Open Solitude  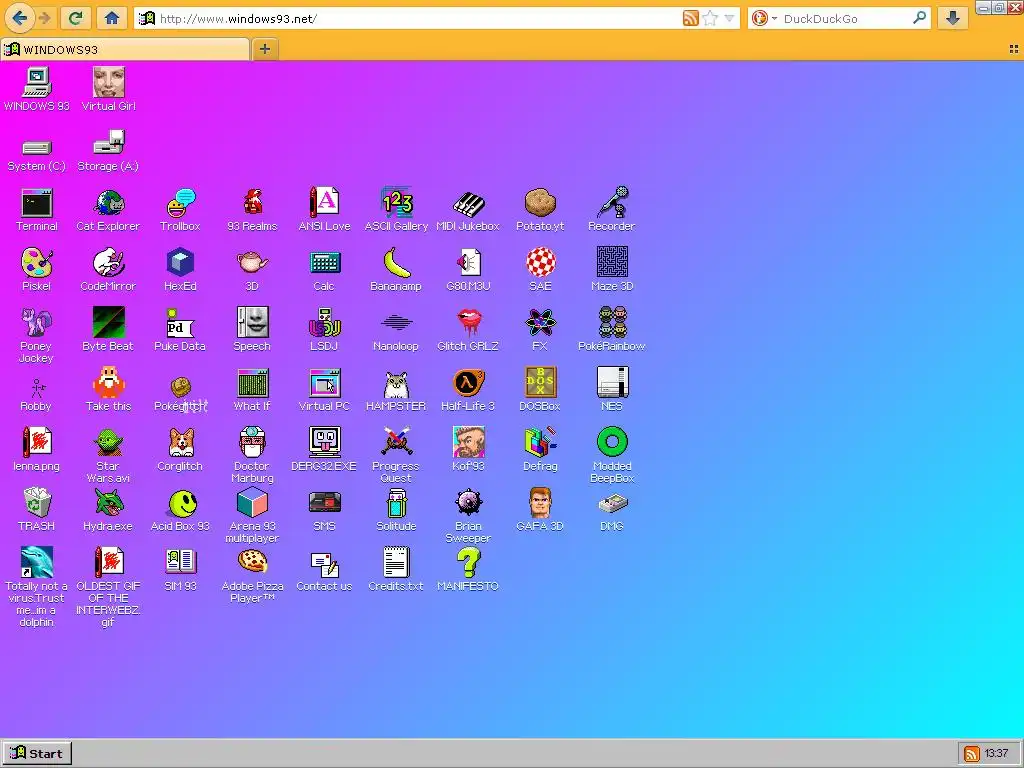(396, 509)
